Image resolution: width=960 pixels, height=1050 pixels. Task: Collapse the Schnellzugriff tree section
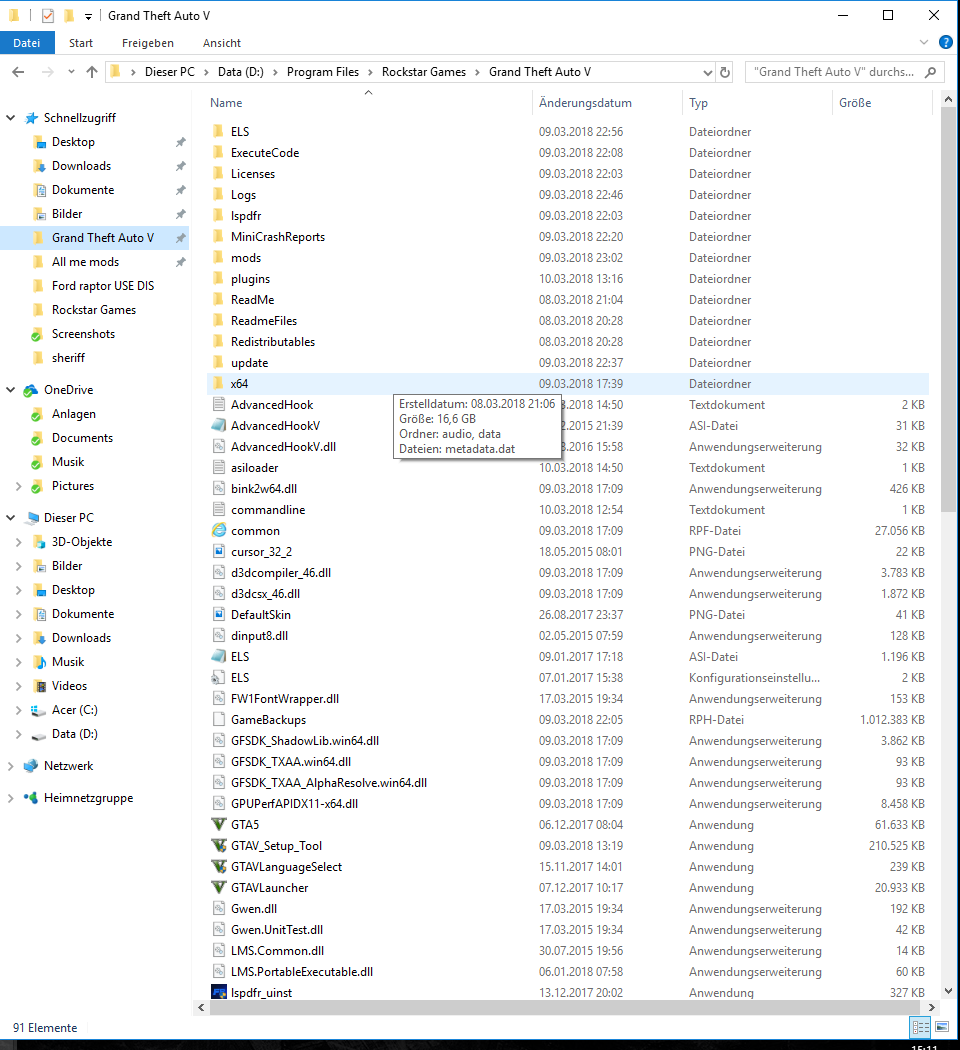(x=11, y=118)
